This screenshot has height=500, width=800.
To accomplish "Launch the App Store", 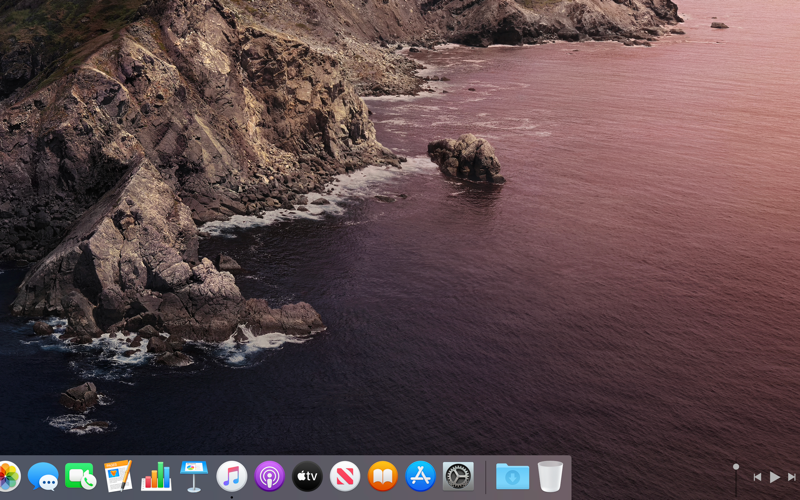I will tap(420, 477).
